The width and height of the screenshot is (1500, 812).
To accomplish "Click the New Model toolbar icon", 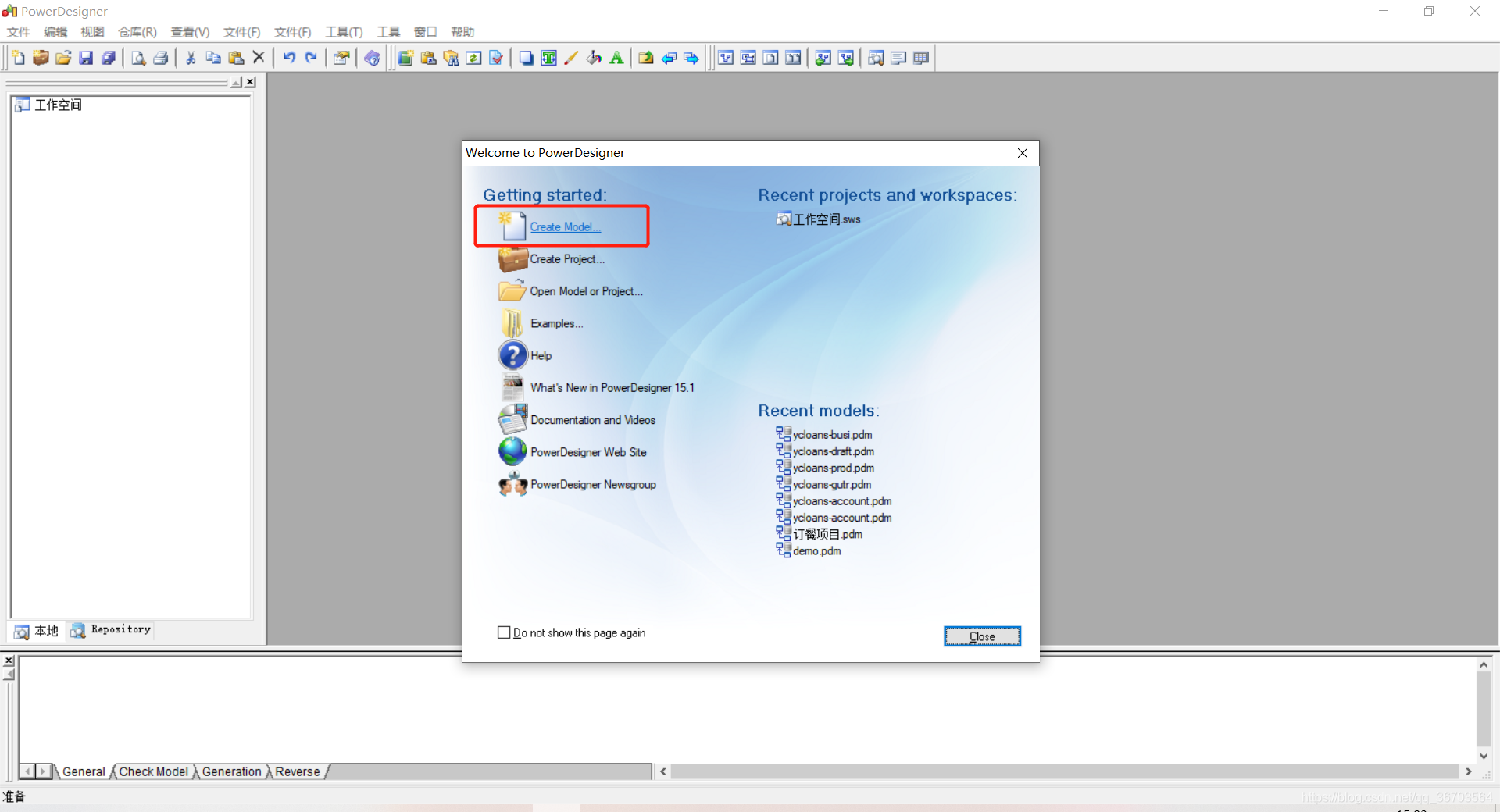I will point(18,58).
